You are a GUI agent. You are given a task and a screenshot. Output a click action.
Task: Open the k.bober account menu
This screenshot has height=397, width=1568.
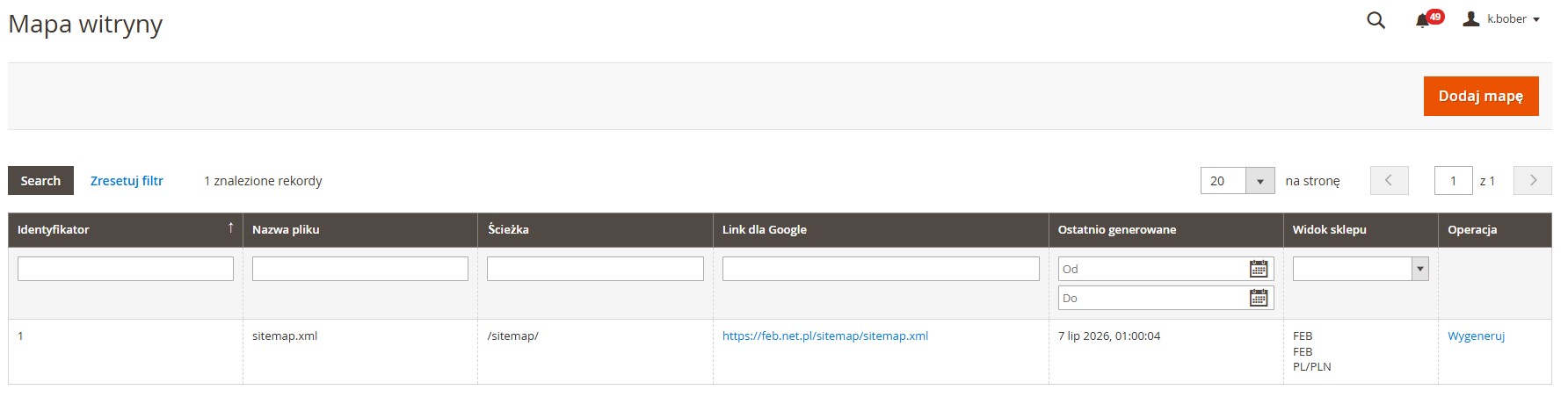point(1501,18)
